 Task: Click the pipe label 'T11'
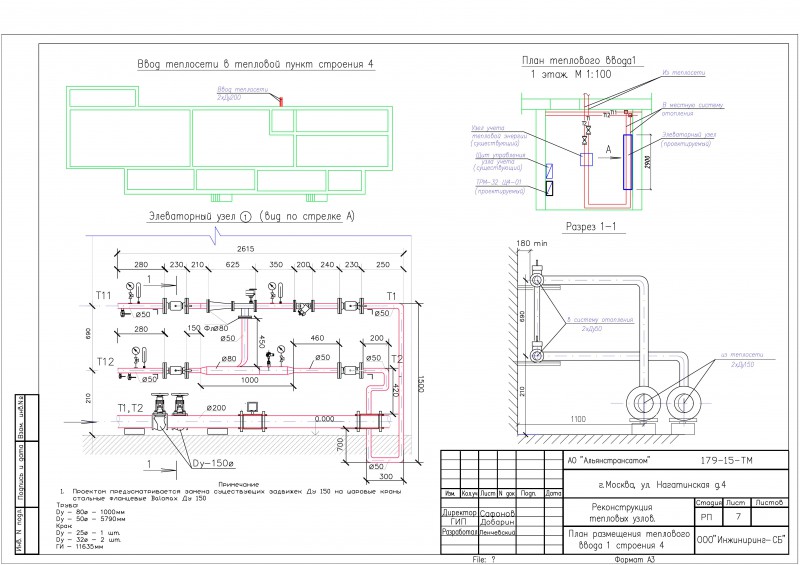pyautogui.click(x=104, y=295)
